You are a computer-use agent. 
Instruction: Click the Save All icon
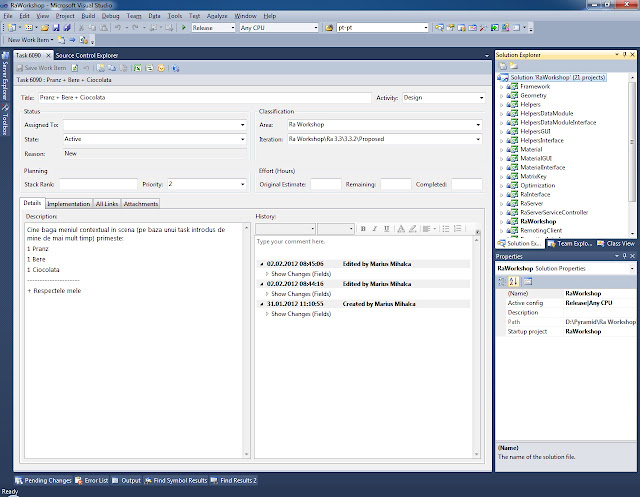click(x=67, y=28)
